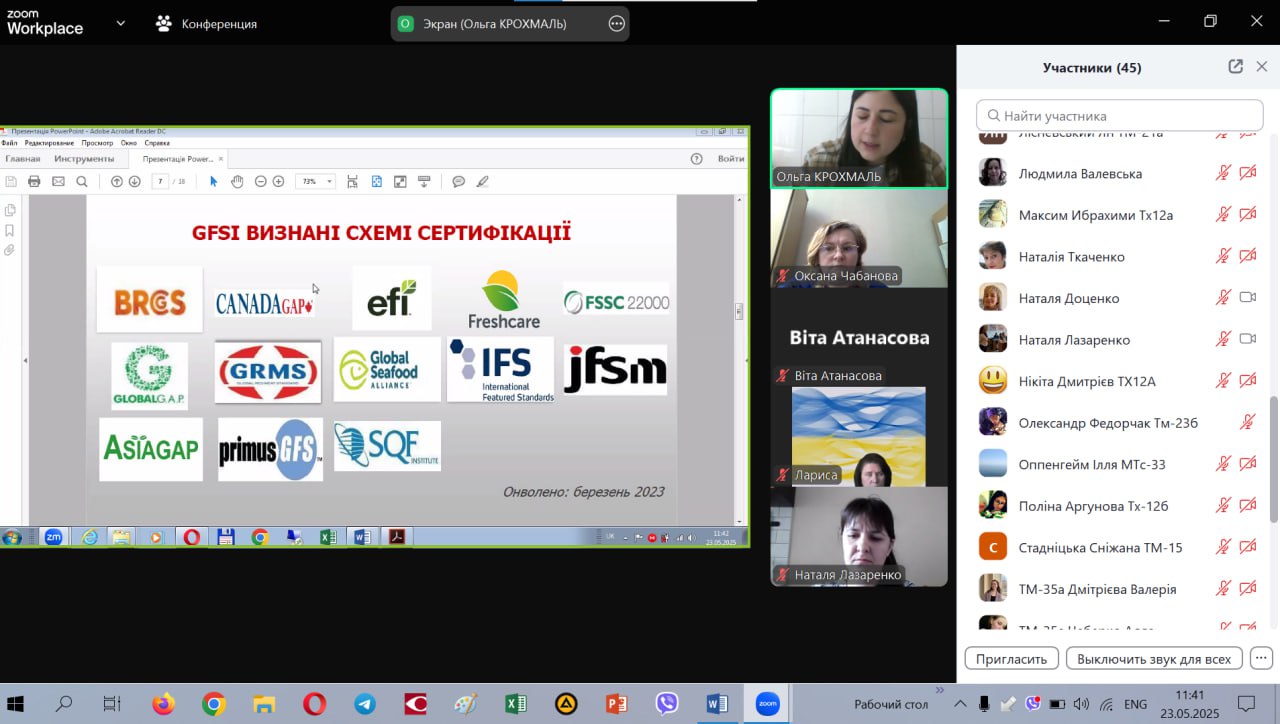Go to previous page in Acrobat
This screenshot has height=724, width=1280.
(x=117, y=181)
